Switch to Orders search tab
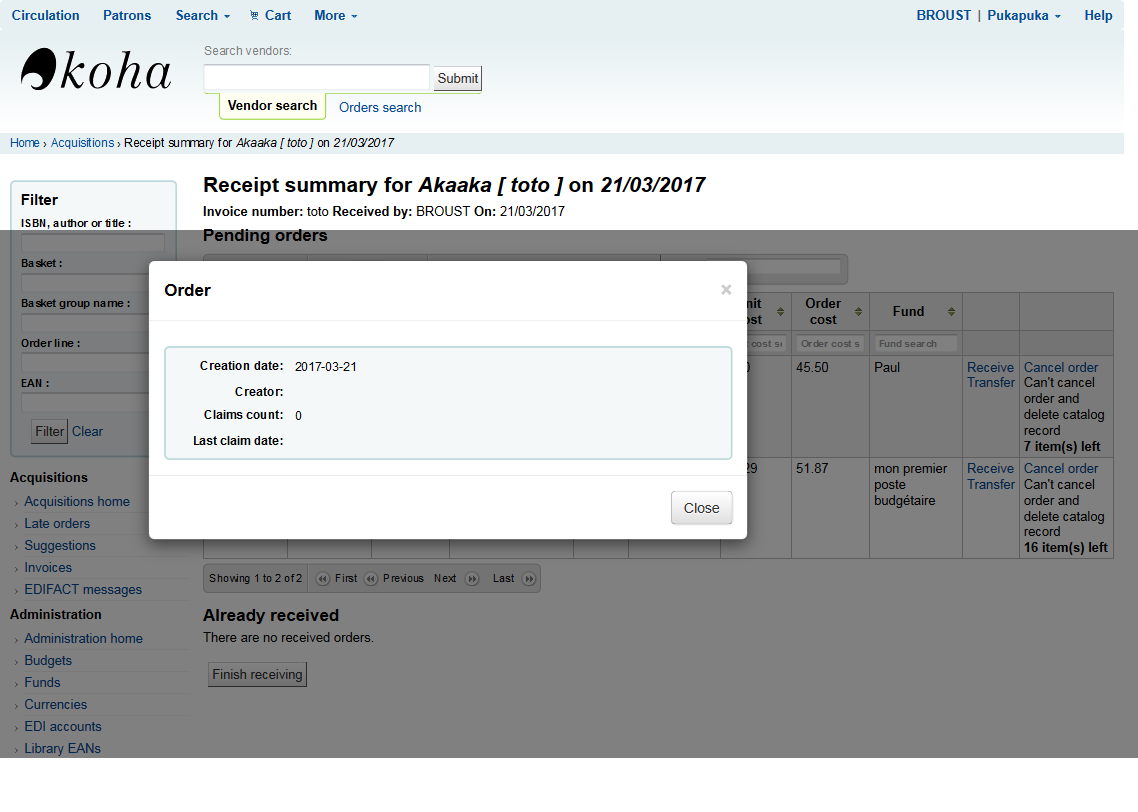This screenshot has width=1138, height=812. (380, 107)
